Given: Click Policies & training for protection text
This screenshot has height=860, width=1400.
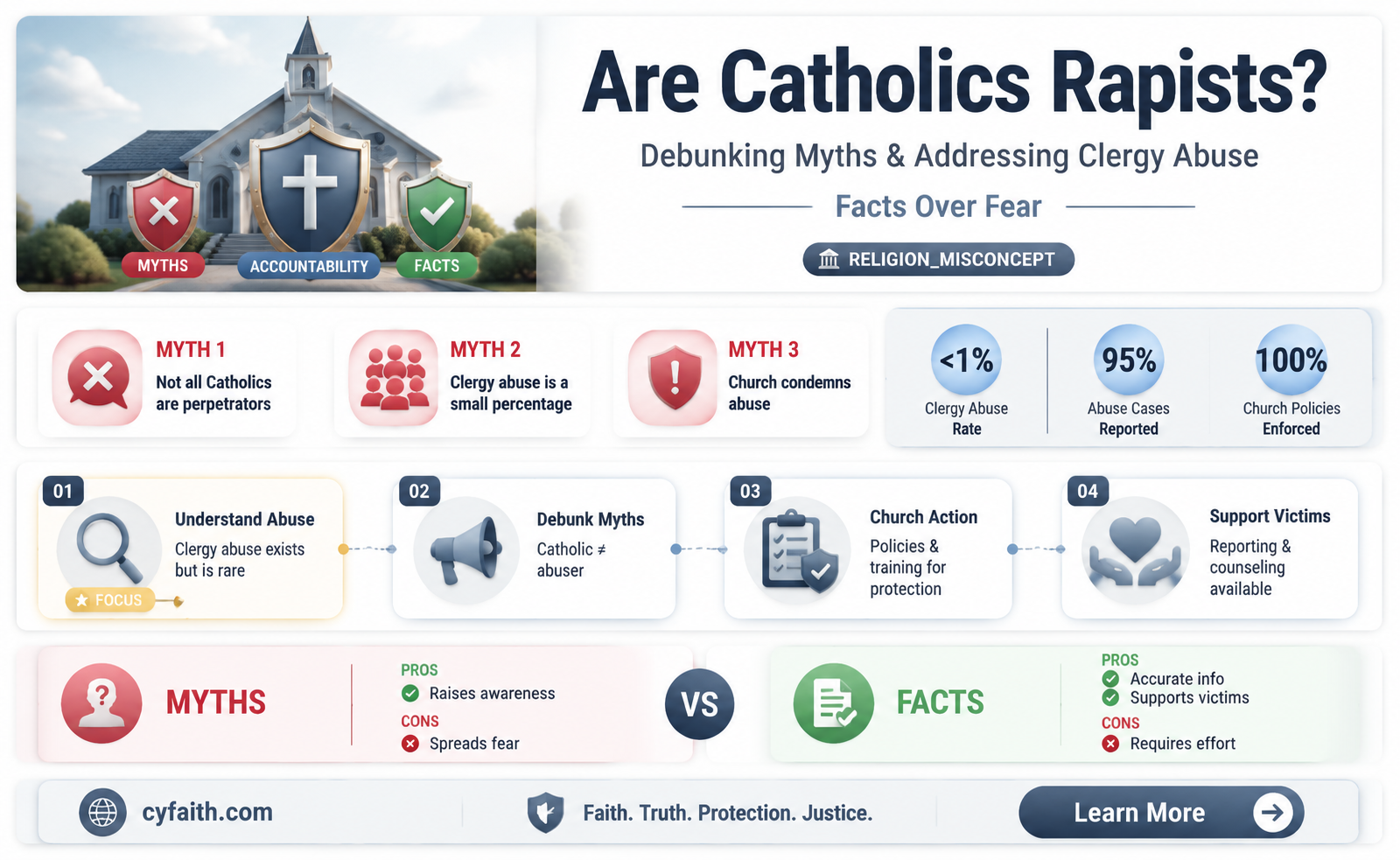Looking at the screenshot, I should [908, 567].
